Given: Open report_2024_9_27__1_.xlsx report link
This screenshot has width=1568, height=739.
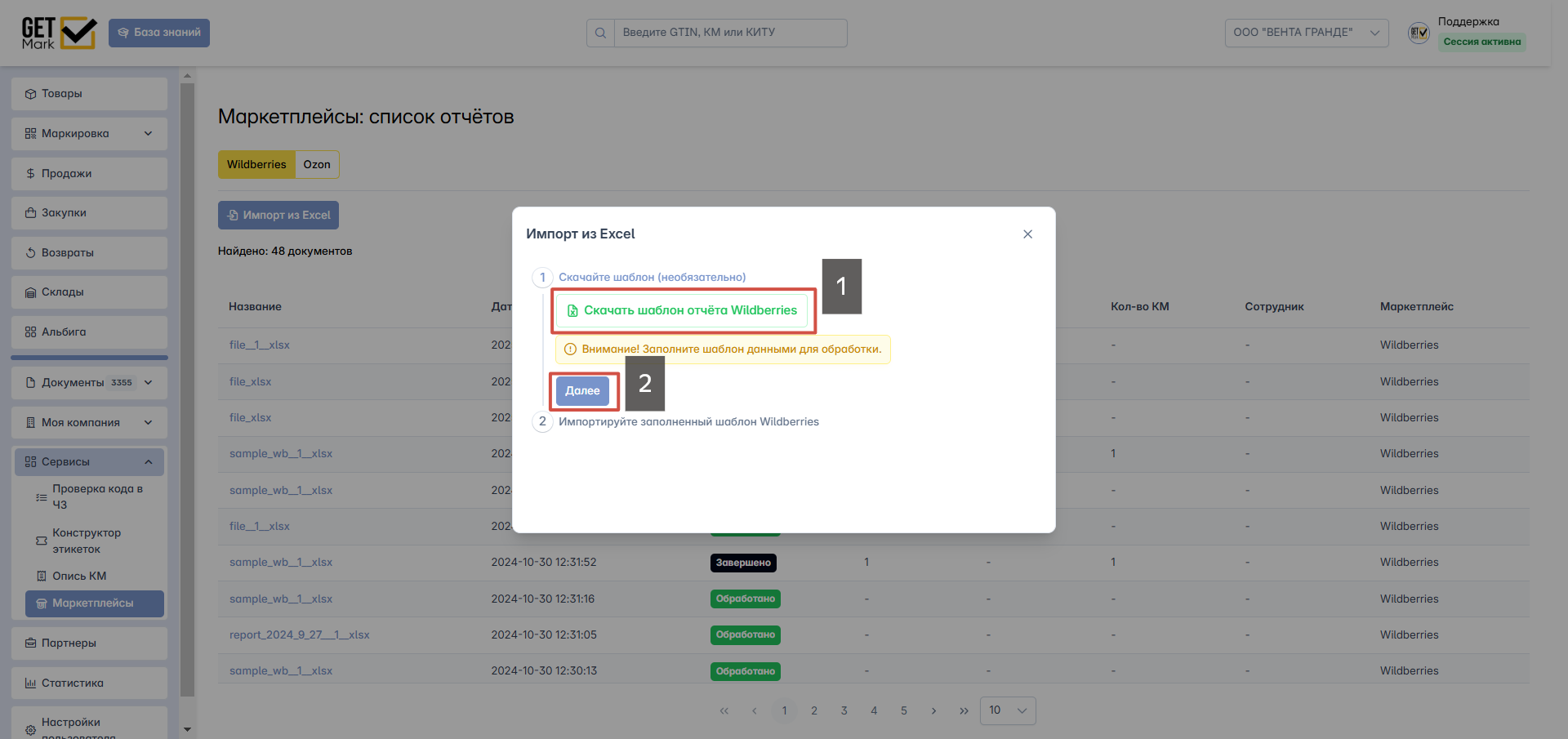Looking at the screenshot, I should 300,635.
